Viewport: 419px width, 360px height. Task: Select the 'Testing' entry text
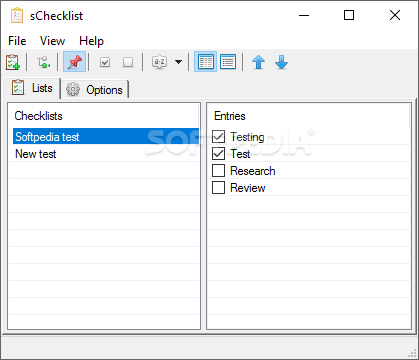[247, 137]
